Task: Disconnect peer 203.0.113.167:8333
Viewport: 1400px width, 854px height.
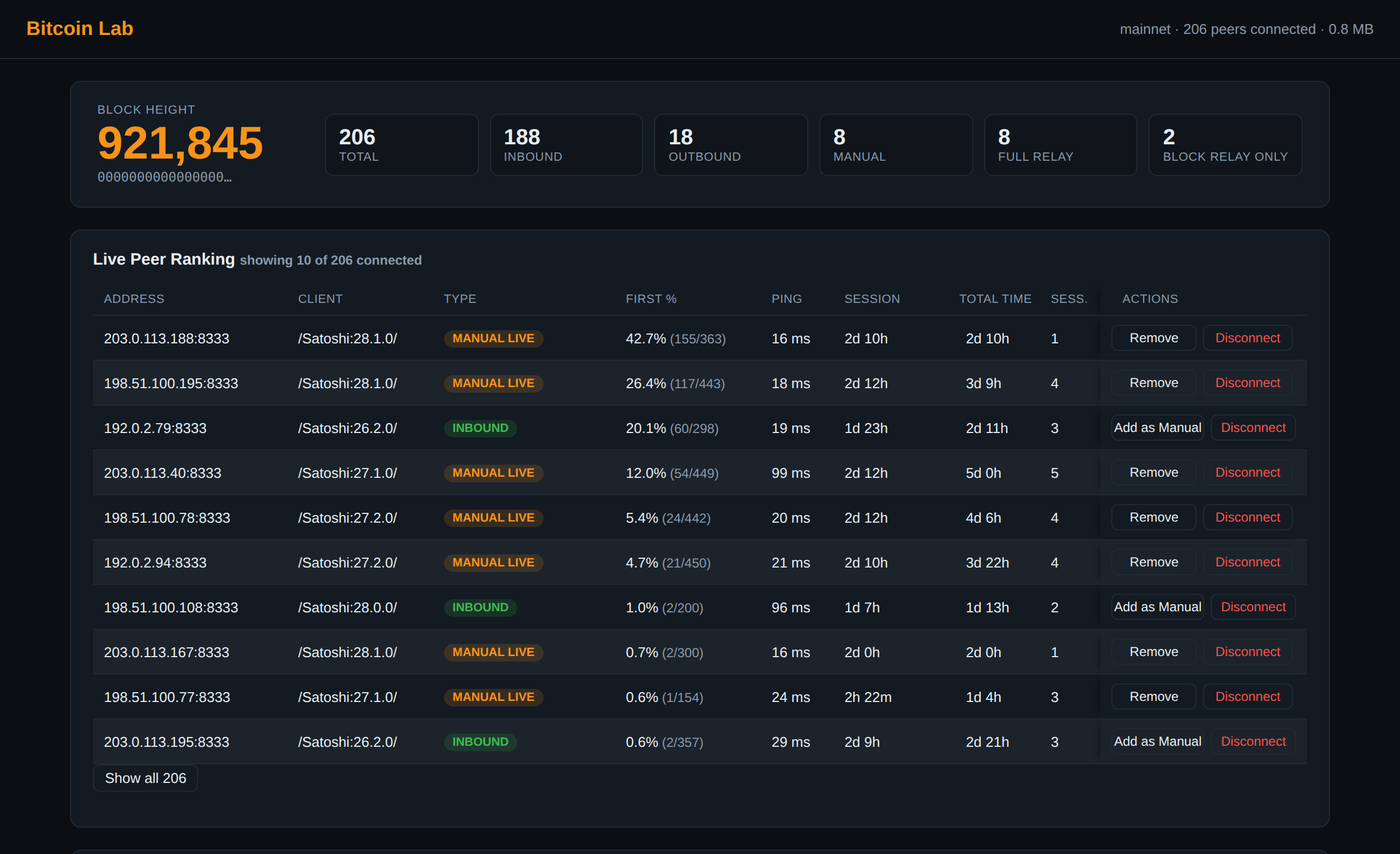Action: pyautogui.click(x=1248, y=652)
